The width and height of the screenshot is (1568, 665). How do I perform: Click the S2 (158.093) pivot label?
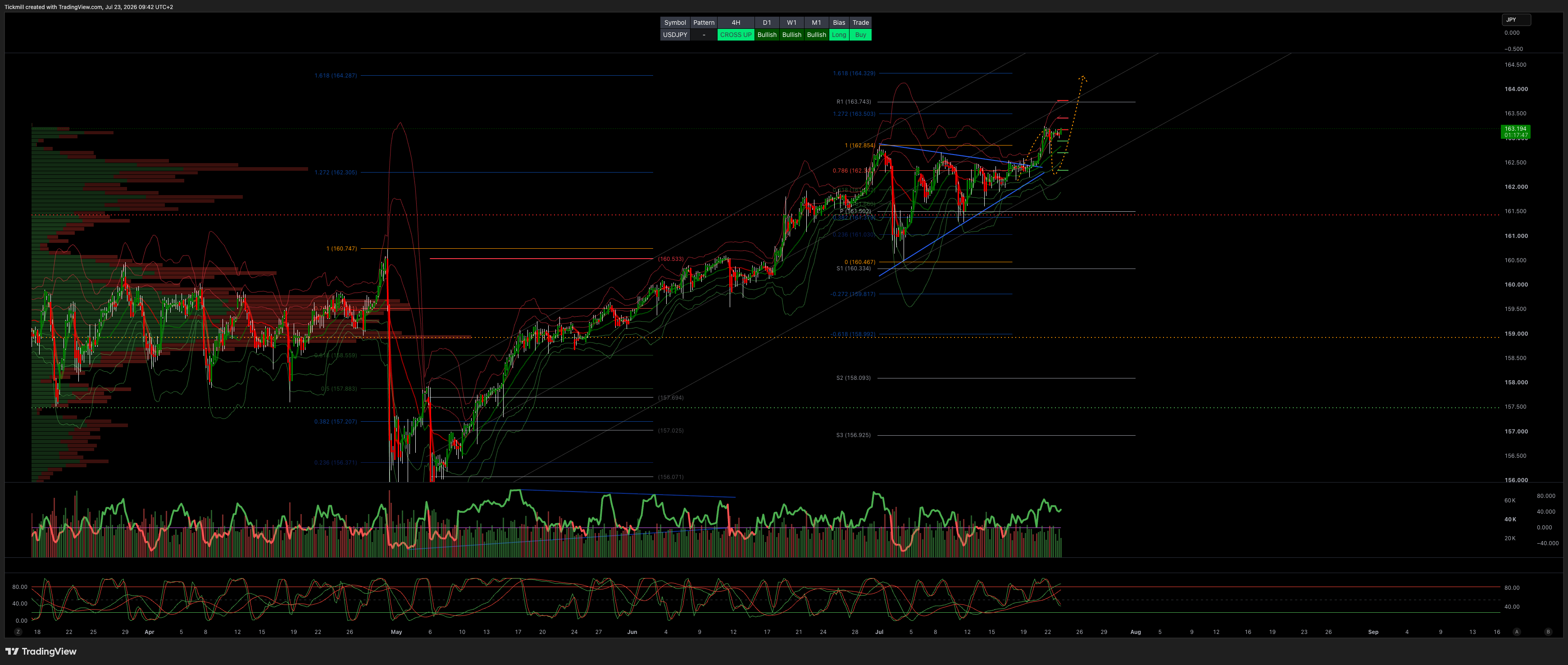[x=854, y=378]
